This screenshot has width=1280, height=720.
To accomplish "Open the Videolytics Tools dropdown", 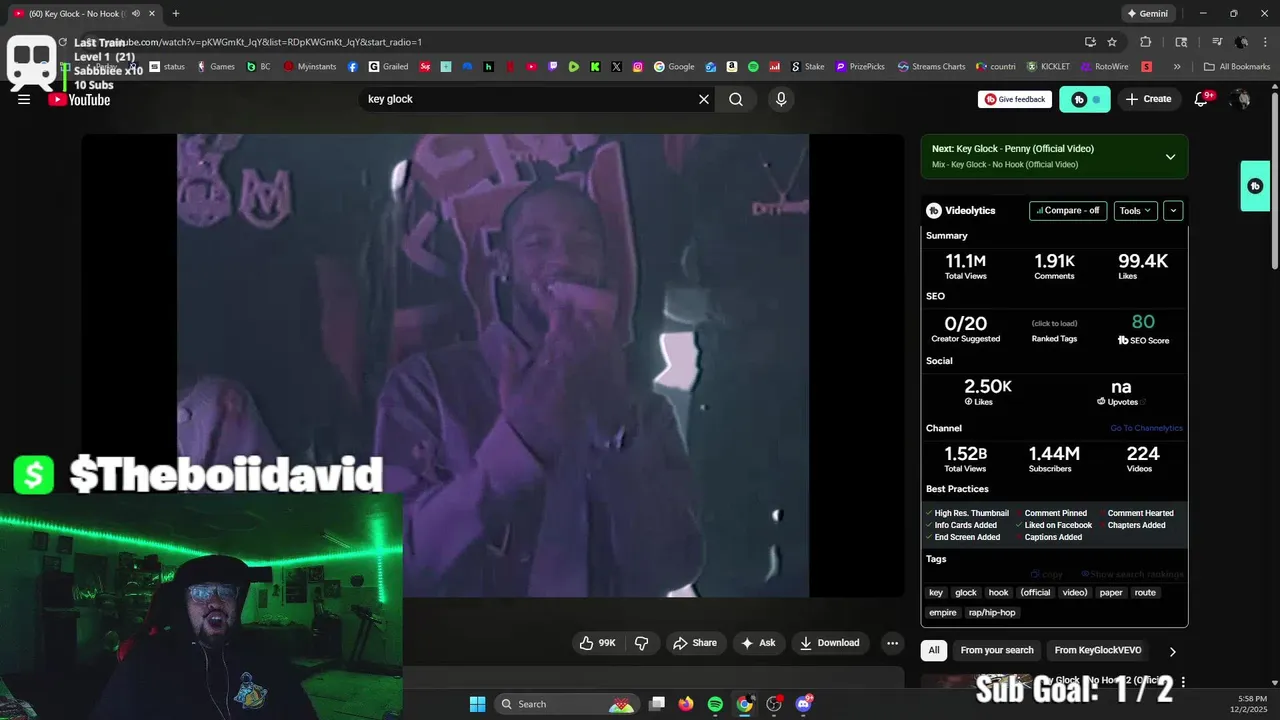I will tap(1136, 211).
